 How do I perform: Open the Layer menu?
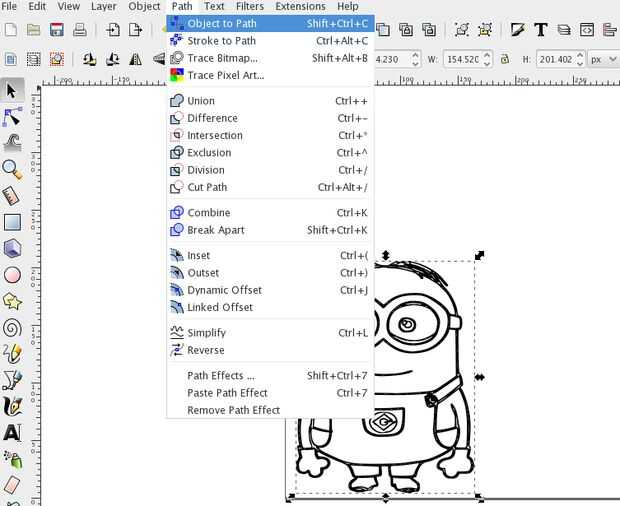click(104, 6)
